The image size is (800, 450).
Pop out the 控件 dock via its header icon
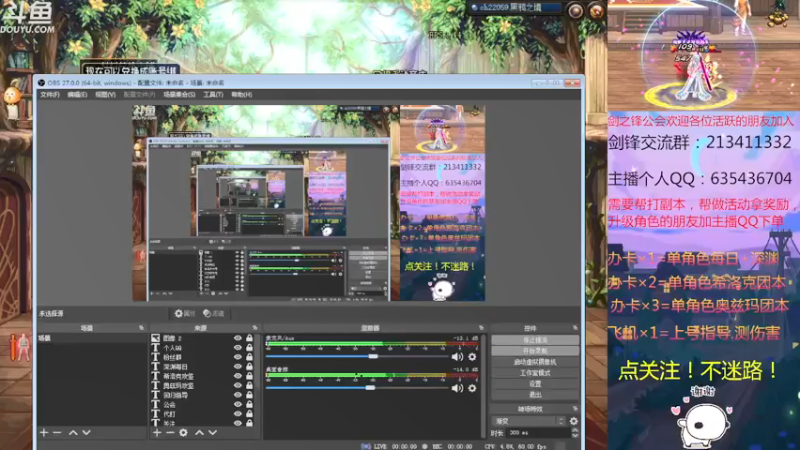point(575,328)
